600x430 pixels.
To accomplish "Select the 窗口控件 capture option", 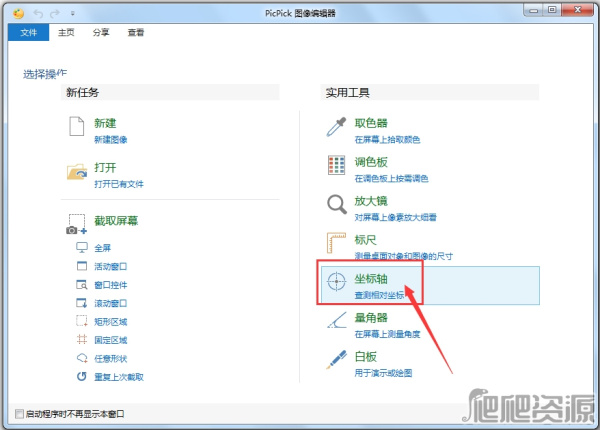I will (x=111, y=285).
